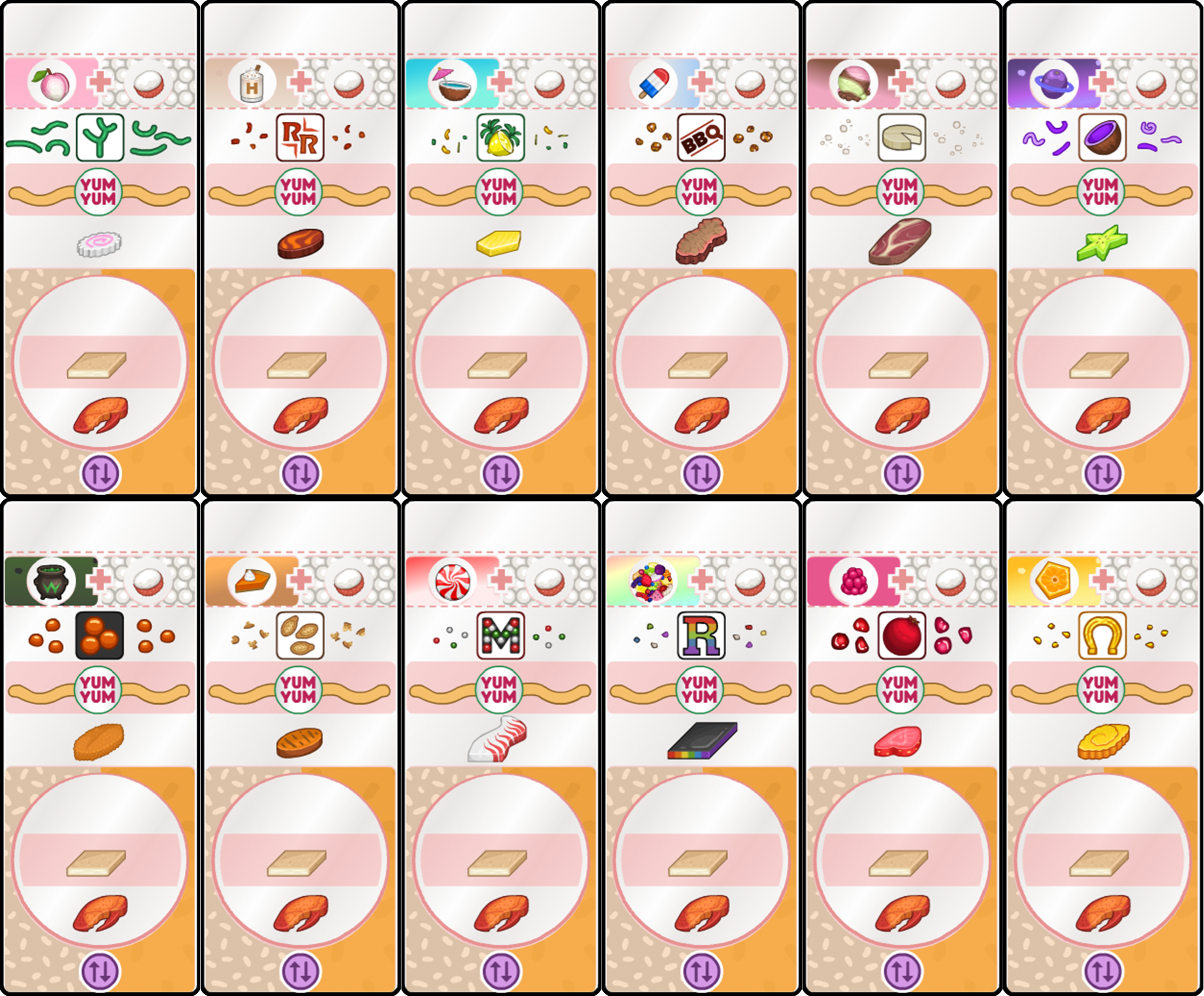Toggle swap arrows under the planet ticket
Image resolution: width=1204 pixels, height=996 pixels.
click(x=1102, y=474)
